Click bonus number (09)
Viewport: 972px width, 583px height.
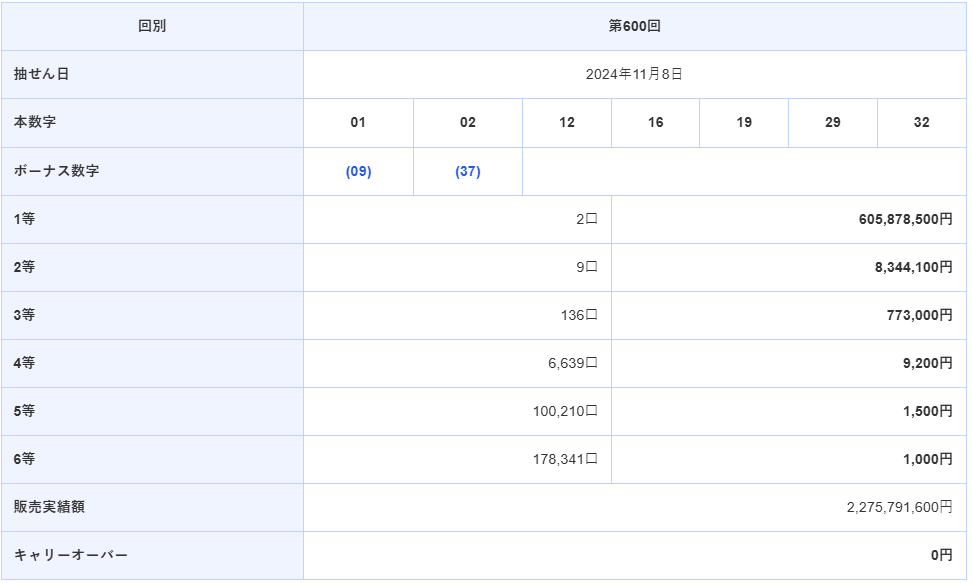tap(358, 172)
